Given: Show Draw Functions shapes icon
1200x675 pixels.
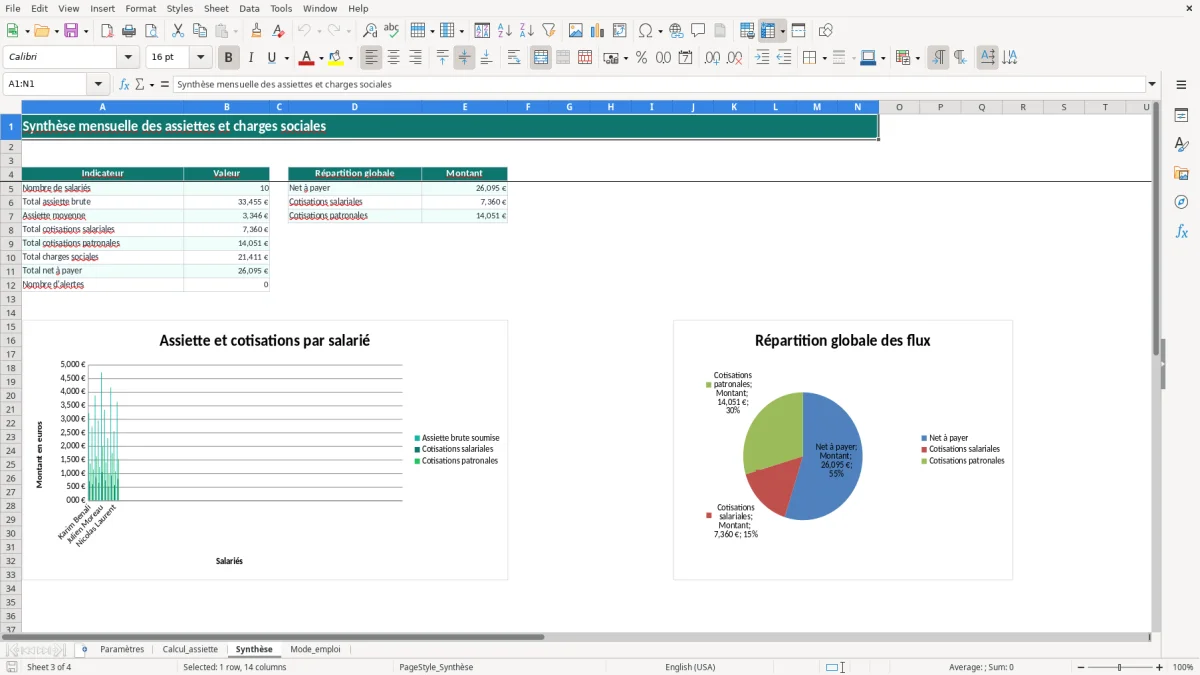Looking at the screenshot, I should (x=825, y=31).
